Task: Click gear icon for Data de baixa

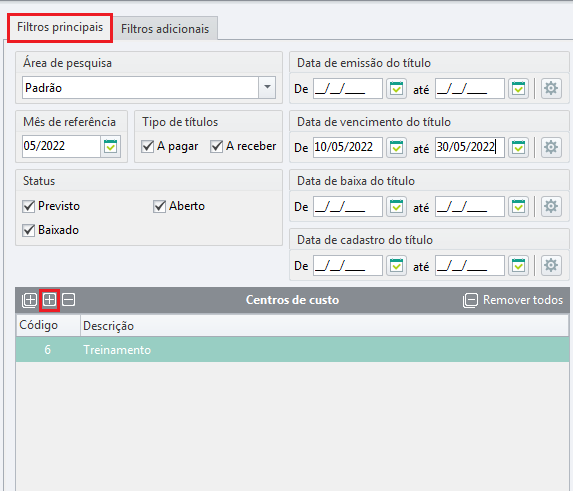Action: pos(551,206)
